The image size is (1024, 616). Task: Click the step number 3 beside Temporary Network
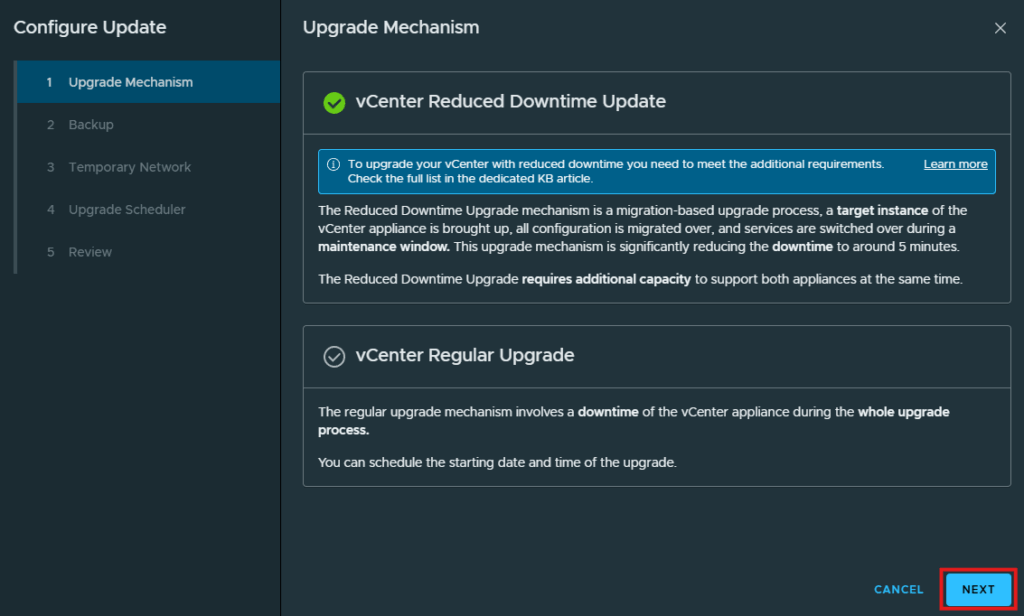click(50, 167)
